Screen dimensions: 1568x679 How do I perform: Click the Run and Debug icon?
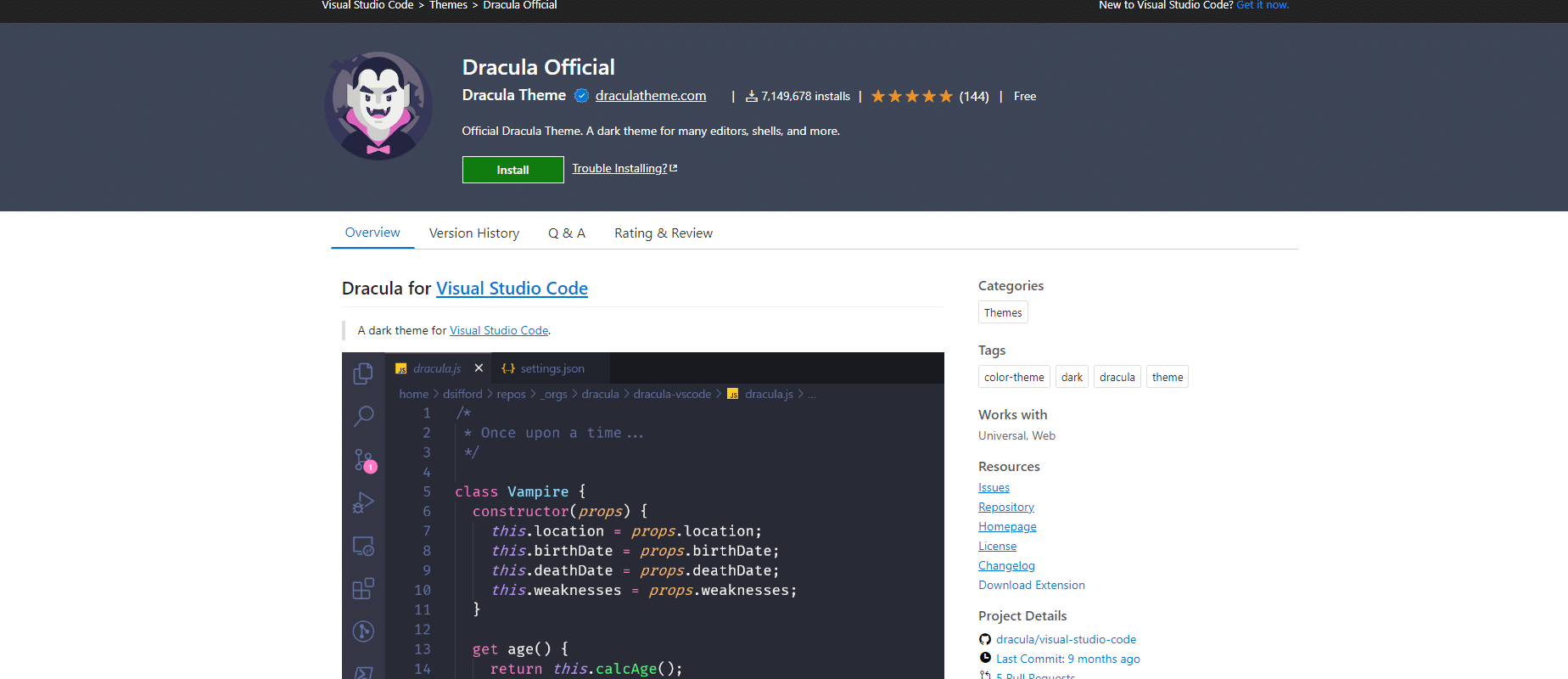(x=363, y=503)
